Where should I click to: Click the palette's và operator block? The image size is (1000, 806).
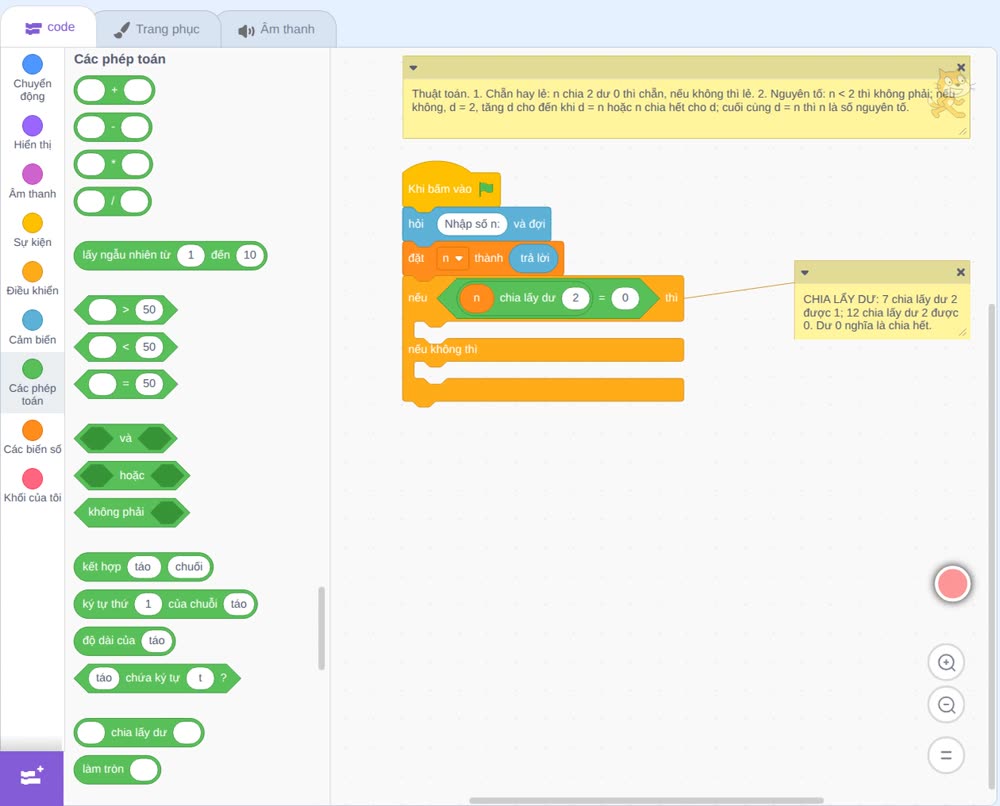(126, 439)
